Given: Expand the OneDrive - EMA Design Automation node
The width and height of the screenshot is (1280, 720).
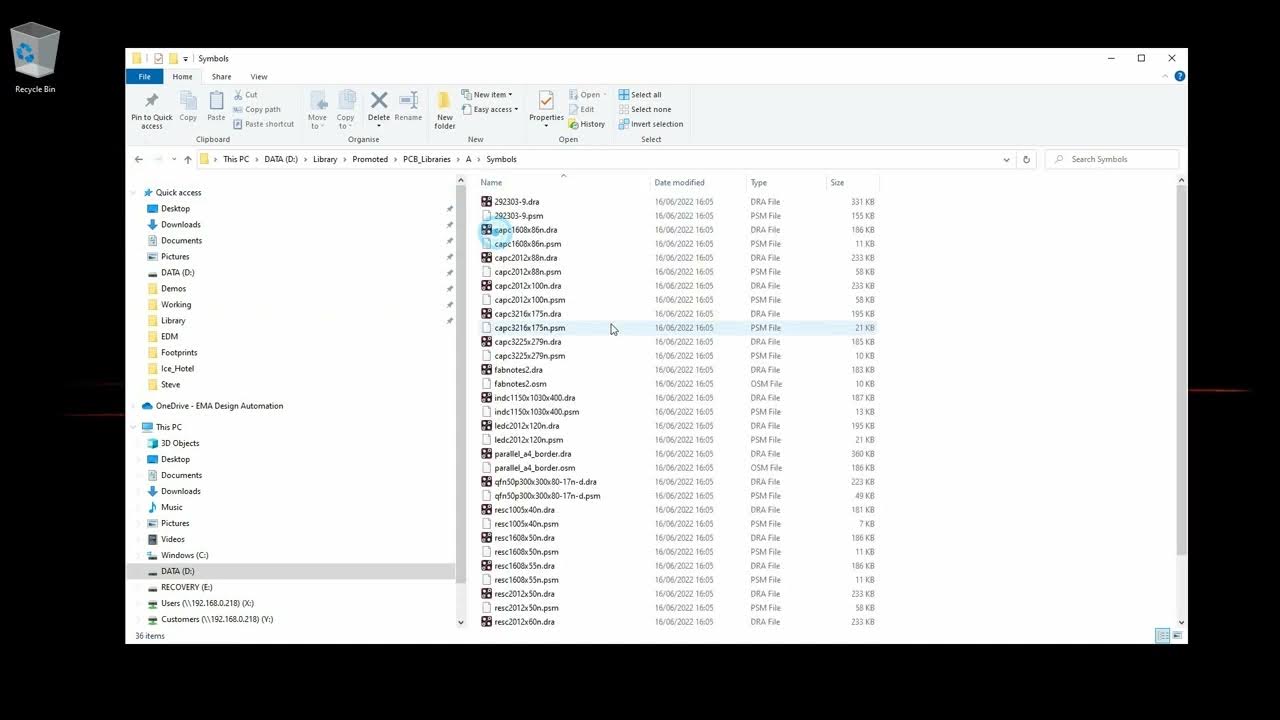Looking at the screenshot, I should point(135,406).
